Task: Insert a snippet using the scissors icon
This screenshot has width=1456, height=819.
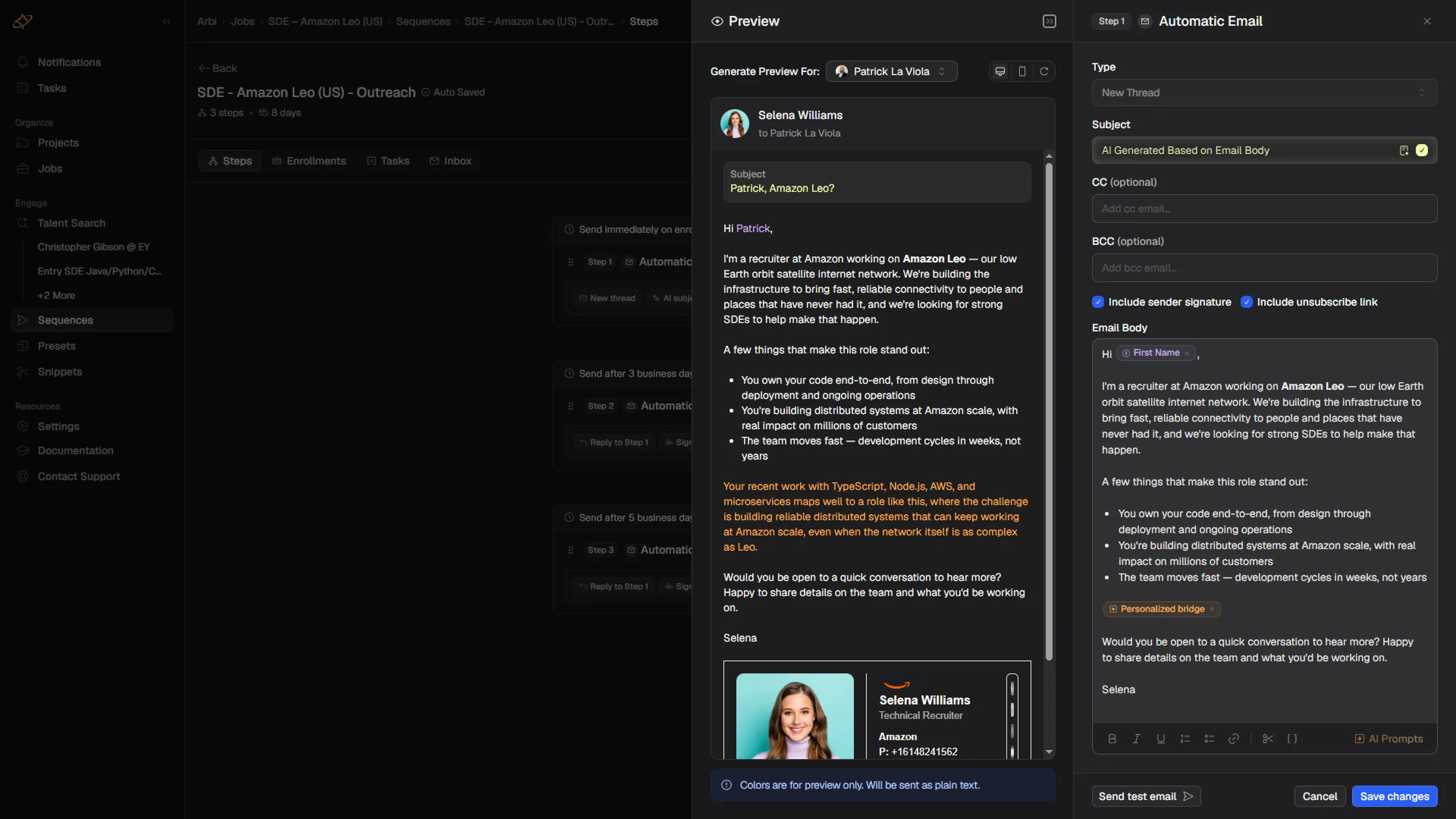Action: pyautogui.click(x=1268, y=739)
